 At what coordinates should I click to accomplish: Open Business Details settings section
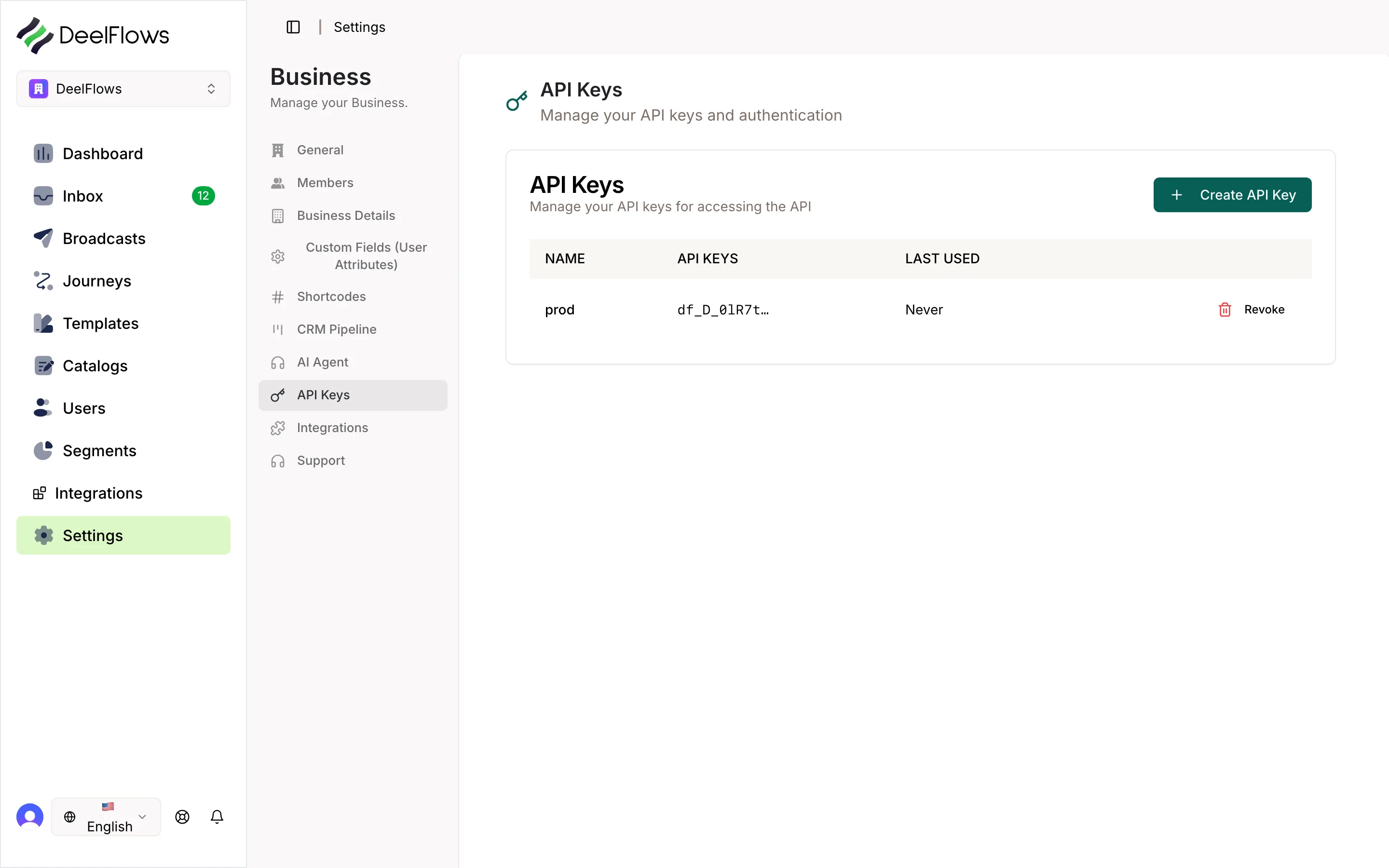[353, 215]
